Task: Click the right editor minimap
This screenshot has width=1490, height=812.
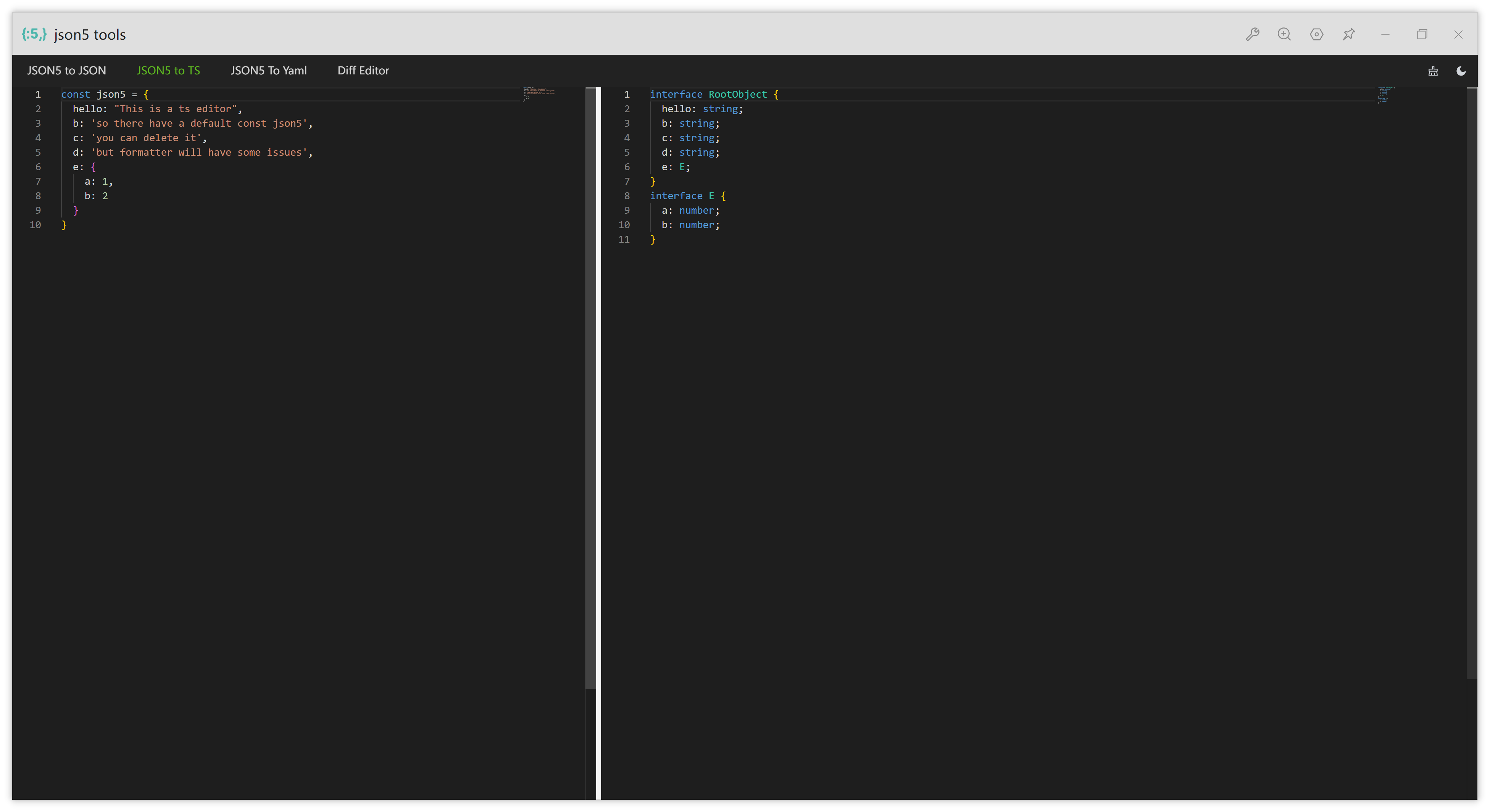Action: point(1387,95)
